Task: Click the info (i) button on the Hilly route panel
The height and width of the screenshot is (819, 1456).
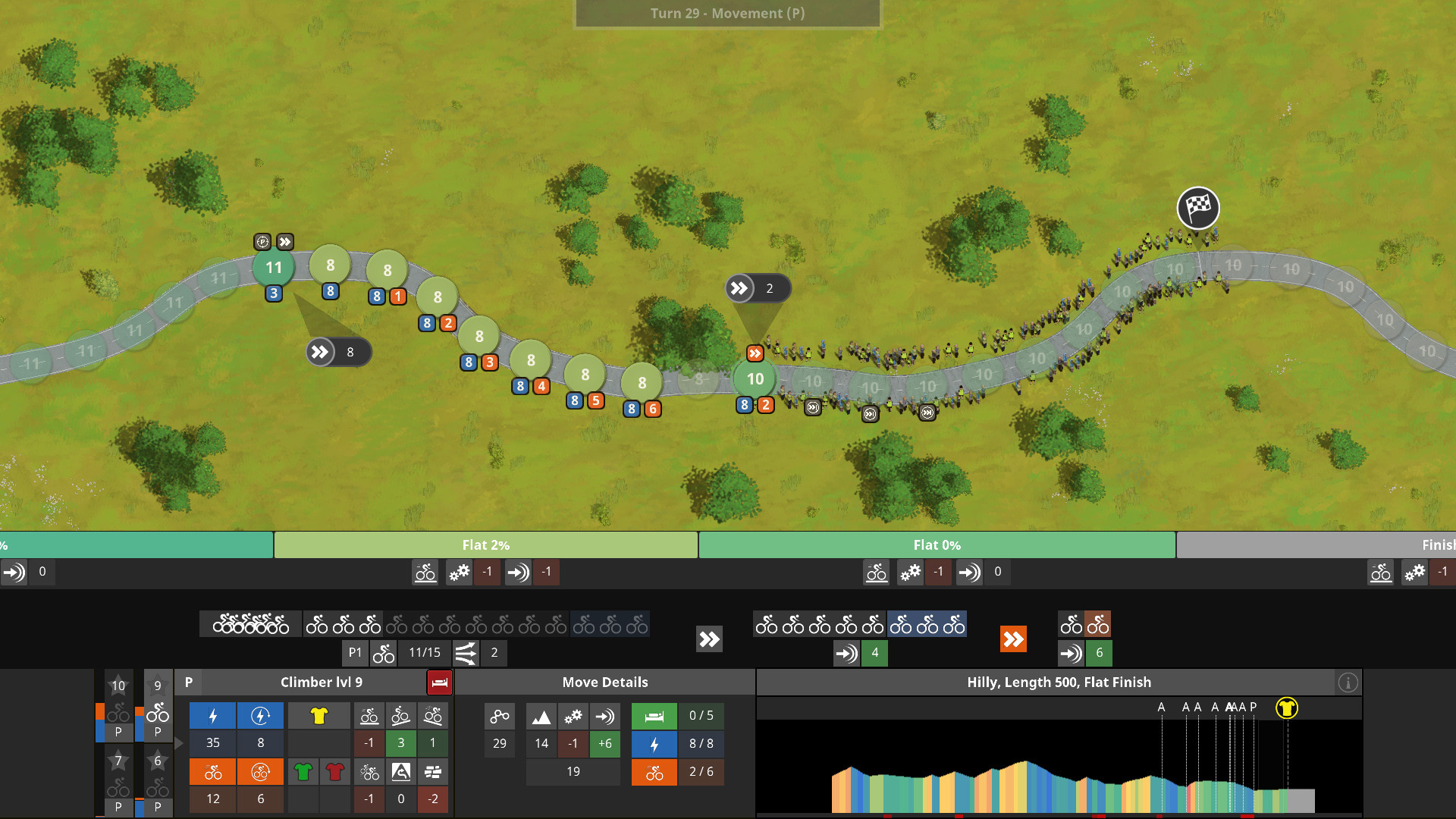Action: [x=1348, y=682]
